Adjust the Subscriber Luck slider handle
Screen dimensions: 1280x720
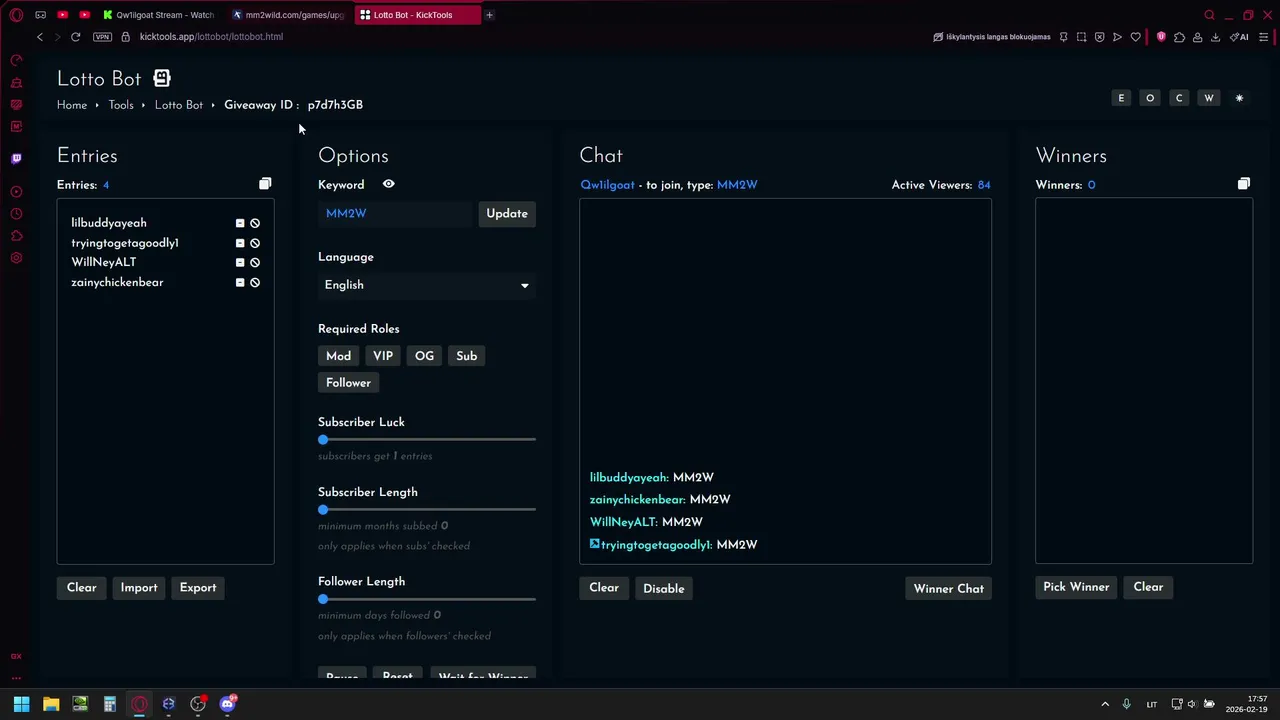click(323, 440)
